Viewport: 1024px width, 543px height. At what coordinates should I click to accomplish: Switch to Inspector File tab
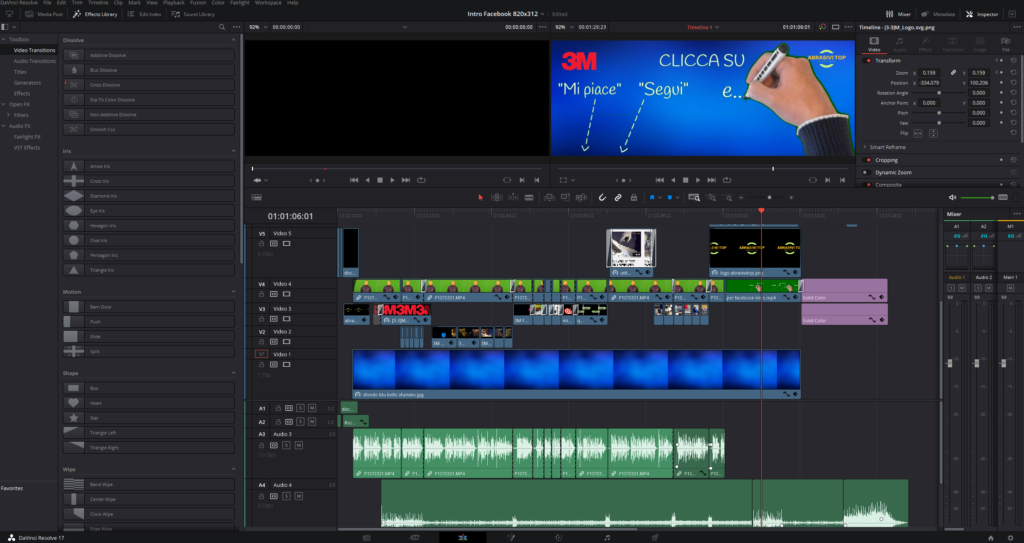[1006, 44]
